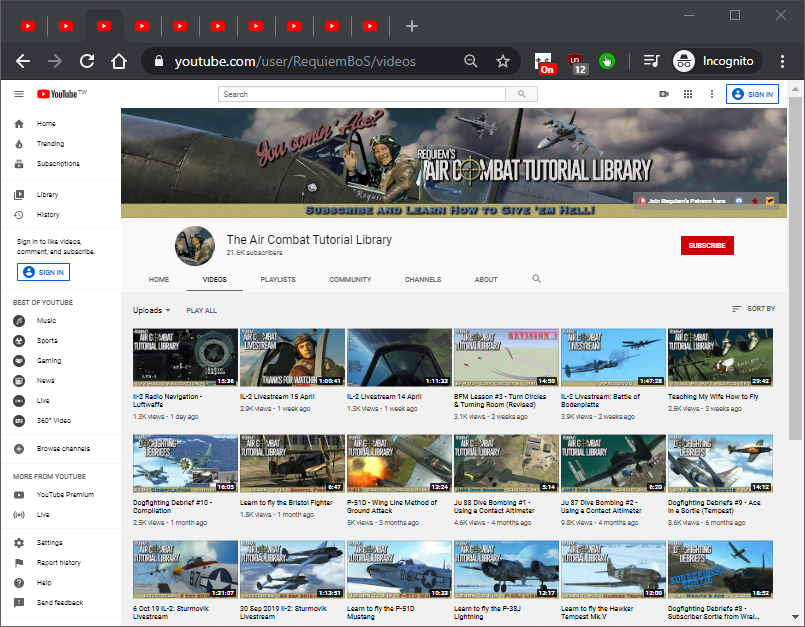The height and width of the screenshot is (627, 805).
Task: Click Browse channels plus icon
Action: tap(19, 449)
